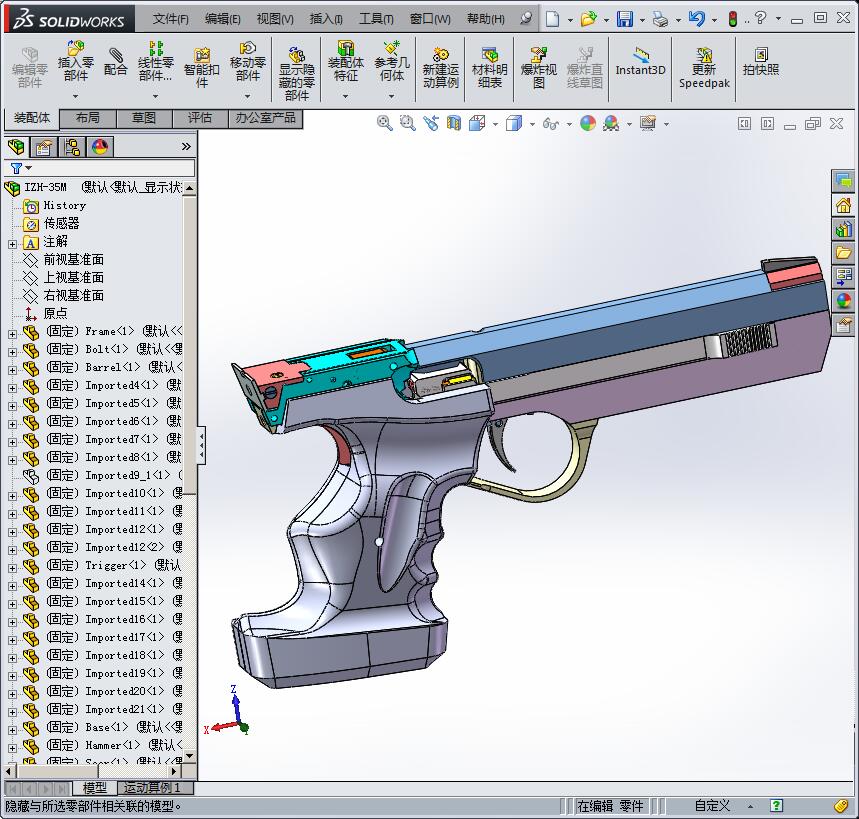
Task: Switch to the 布局 tab
Action: (88, 118)
